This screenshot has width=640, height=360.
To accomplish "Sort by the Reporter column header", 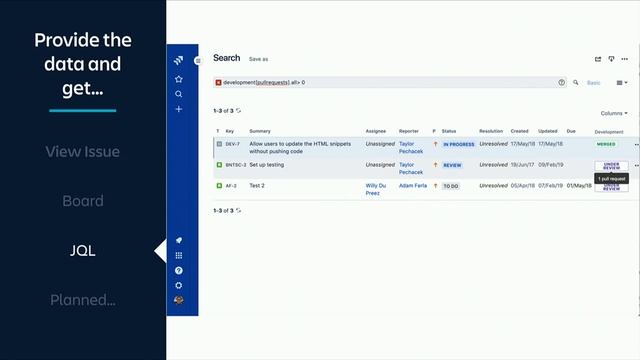I will (409, 131).
